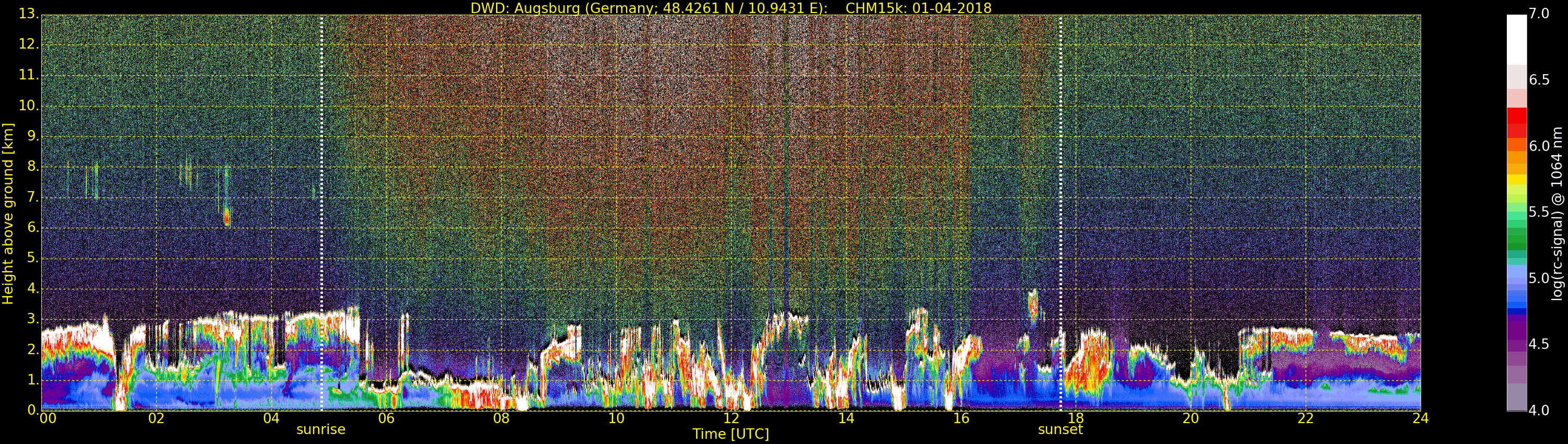
Task: Click the 12 tick on the time axis
Action: [x=731, y=418]
